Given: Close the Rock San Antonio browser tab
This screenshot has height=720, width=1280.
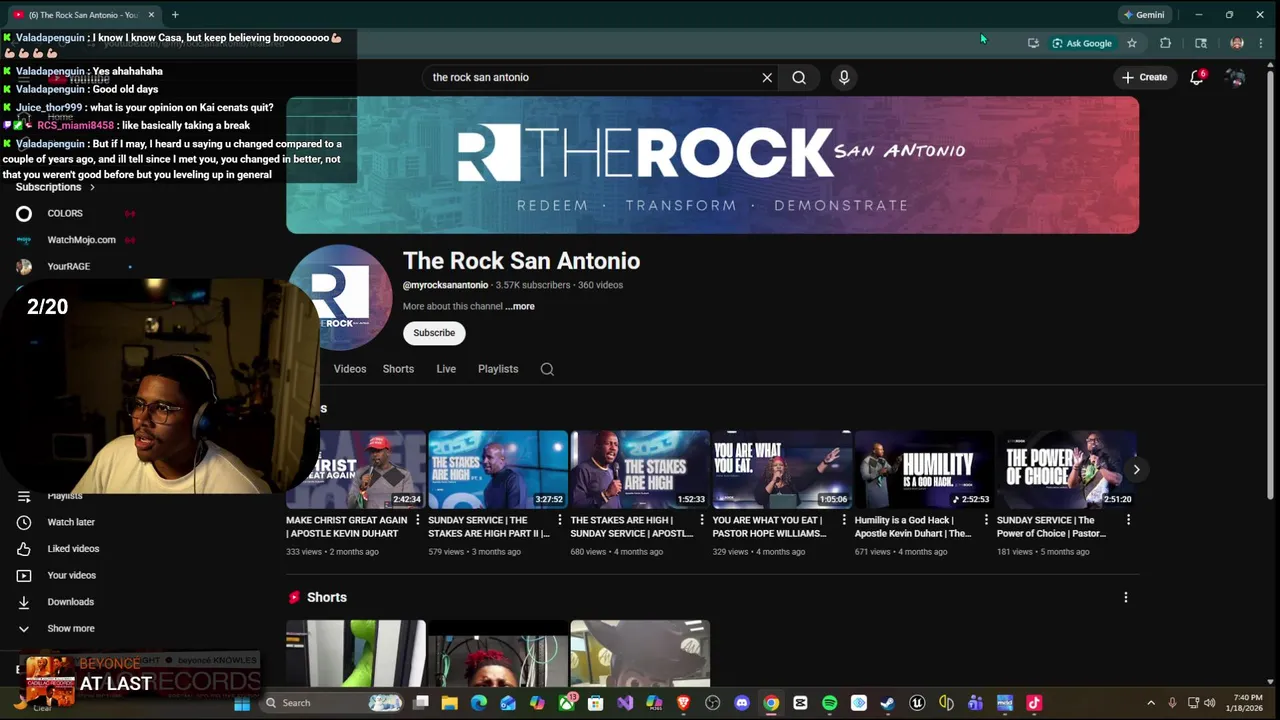Looking at the screenshot, I should tap(152, 14).
